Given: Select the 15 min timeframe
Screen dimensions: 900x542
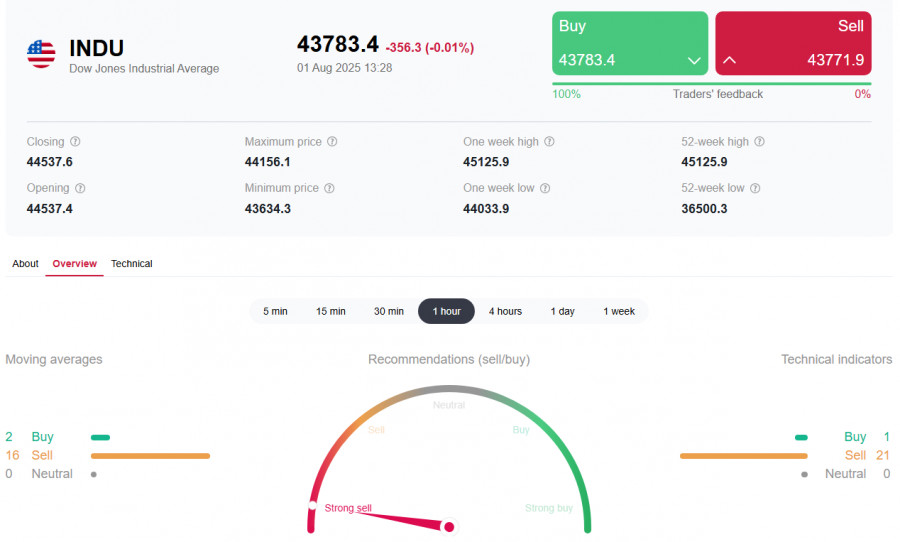Looking at the screenshot, I should click(x=331, y=311).
